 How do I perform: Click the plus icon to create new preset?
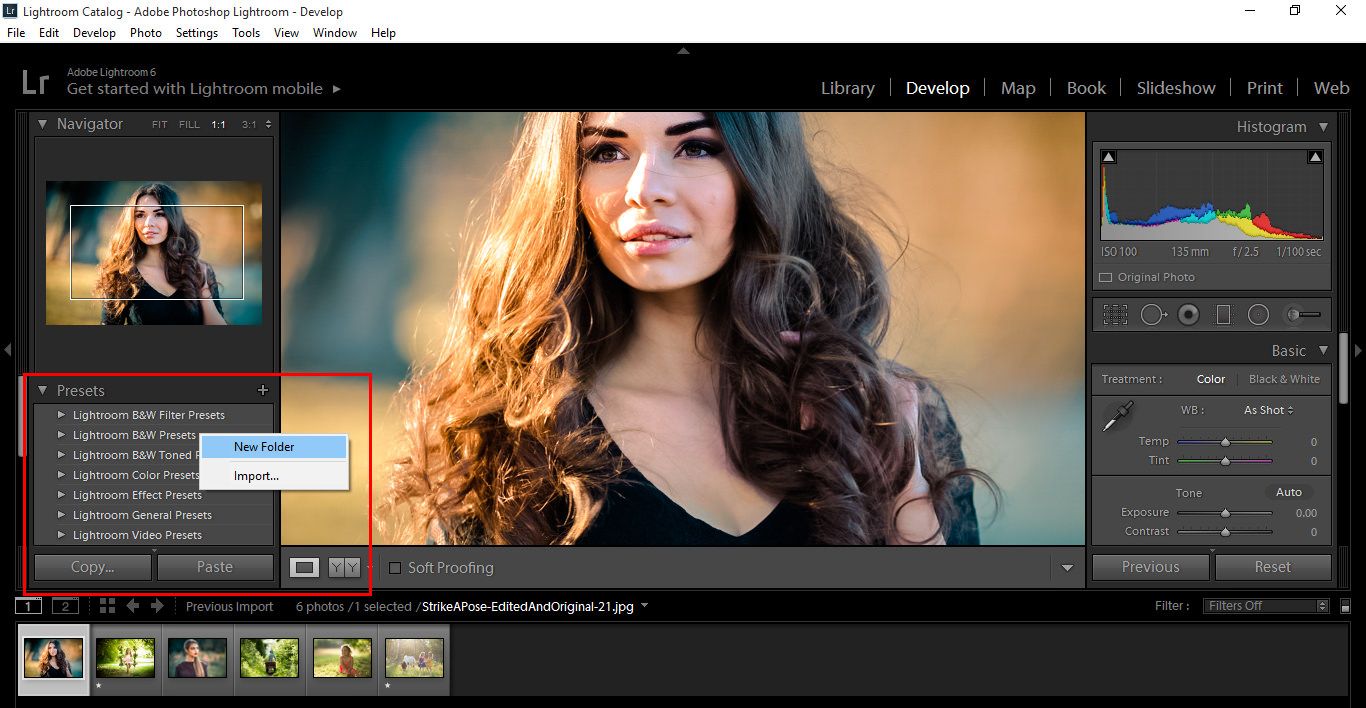coord(263,390)
